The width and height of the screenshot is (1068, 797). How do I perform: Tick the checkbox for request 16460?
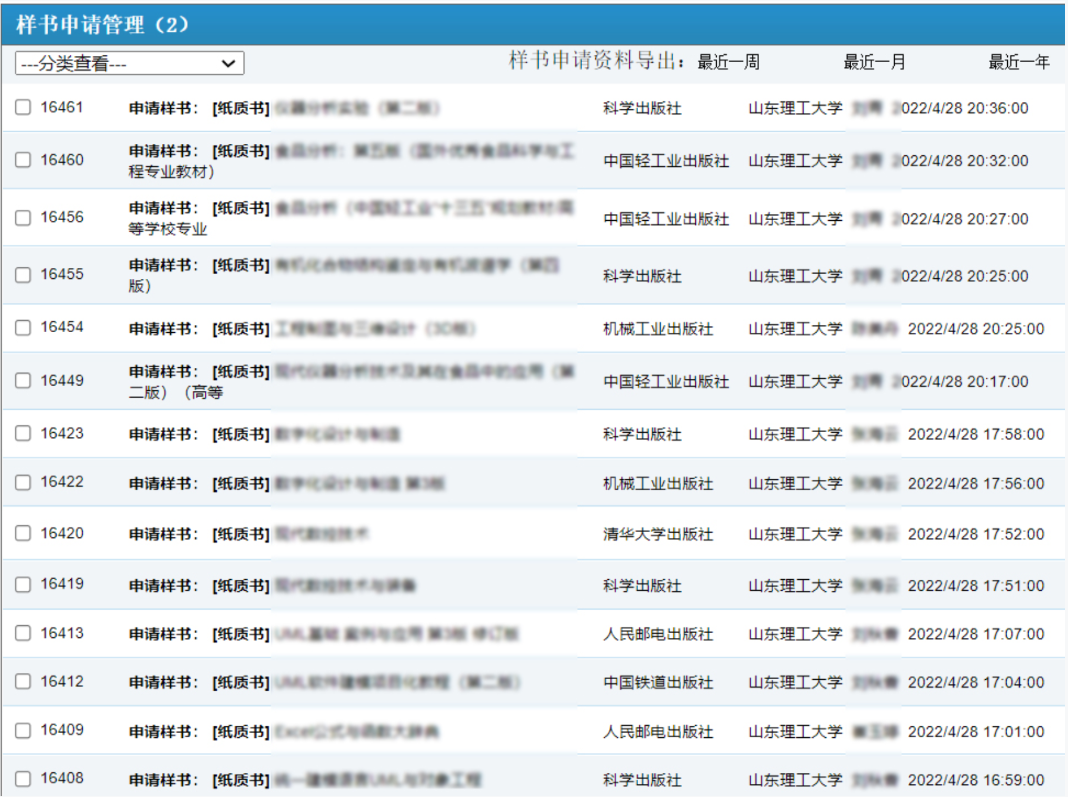[x=23, y=160]
